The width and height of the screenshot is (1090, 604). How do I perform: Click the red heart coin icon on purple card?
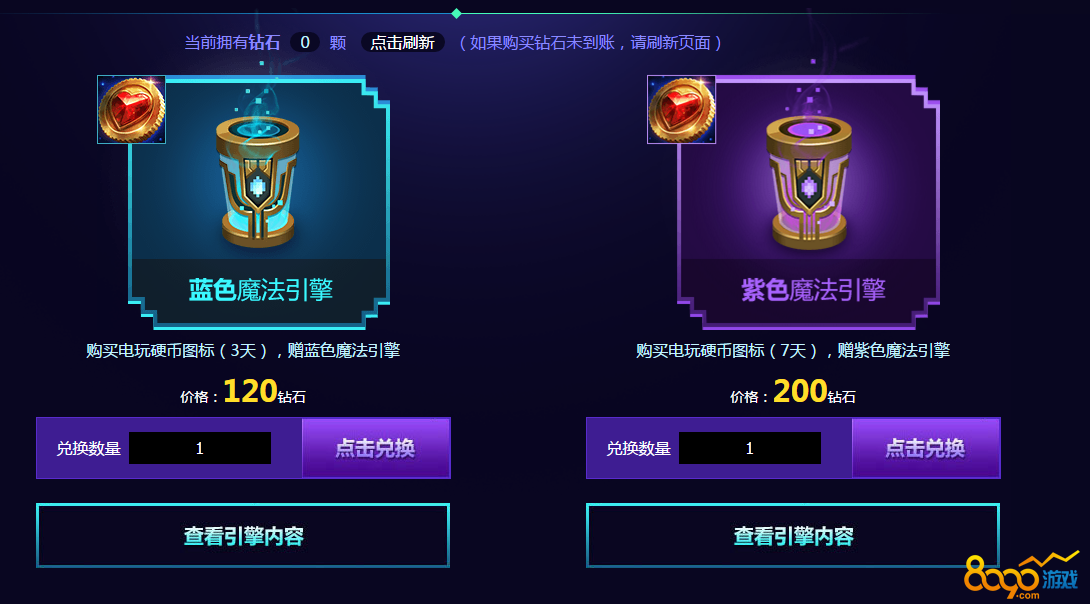681,110
